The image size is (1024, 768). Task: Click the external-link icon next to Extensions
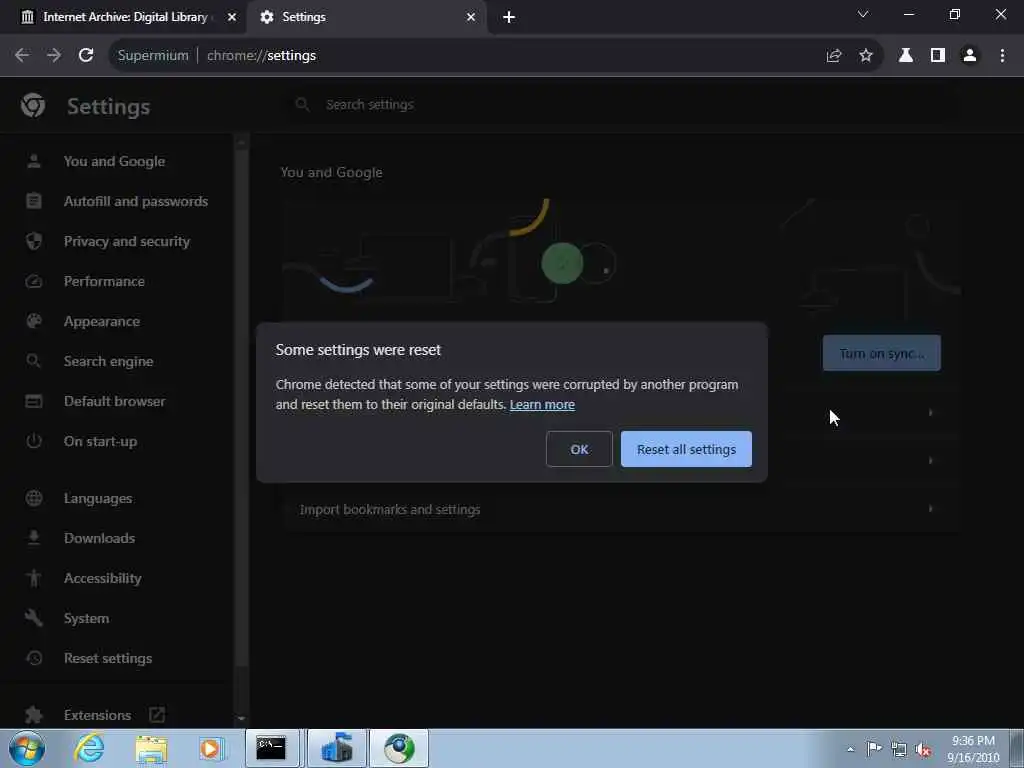pyautogui.click(x=157, y=715)
